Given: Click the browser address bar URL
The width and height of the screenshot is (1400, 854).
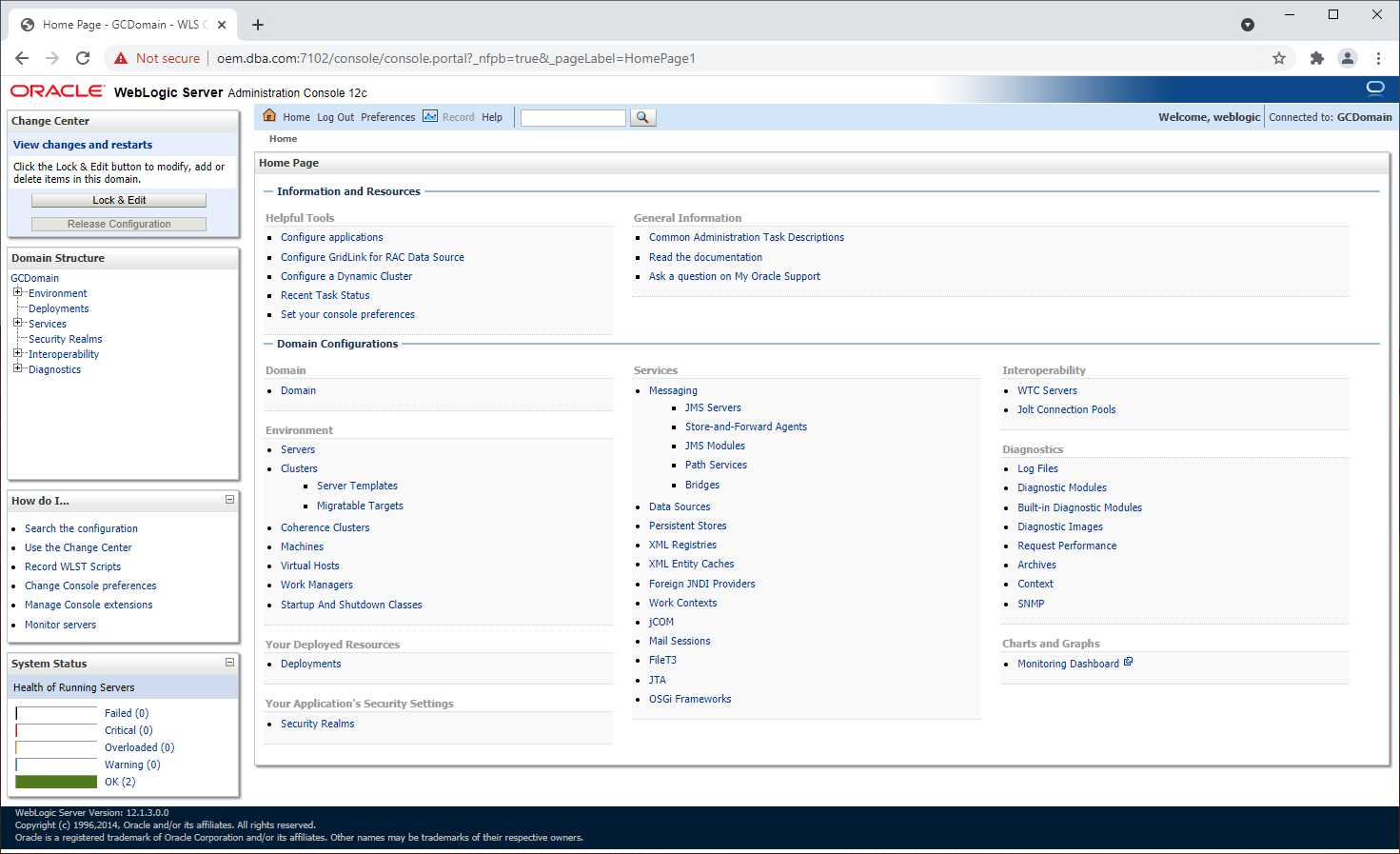Looking at the screenshot, I should pos(456,58).
